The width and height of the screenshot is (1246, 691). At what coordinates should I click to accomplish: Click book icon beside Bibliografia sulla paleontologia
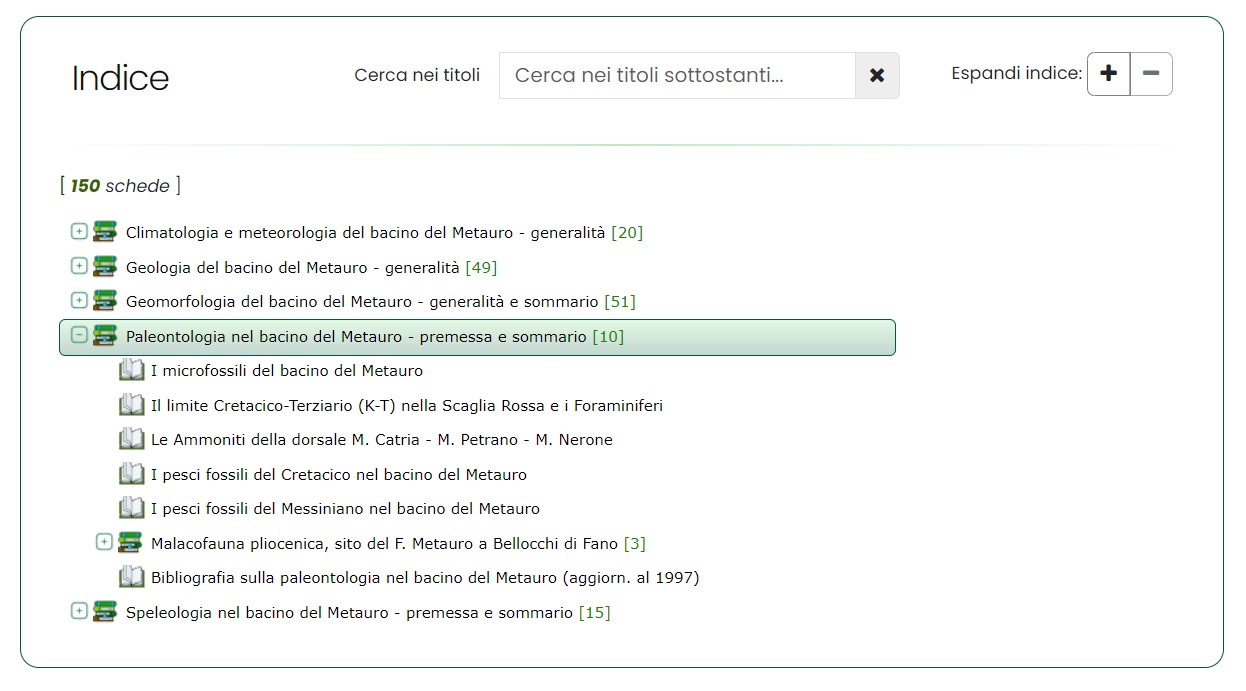tap(132, 578)
